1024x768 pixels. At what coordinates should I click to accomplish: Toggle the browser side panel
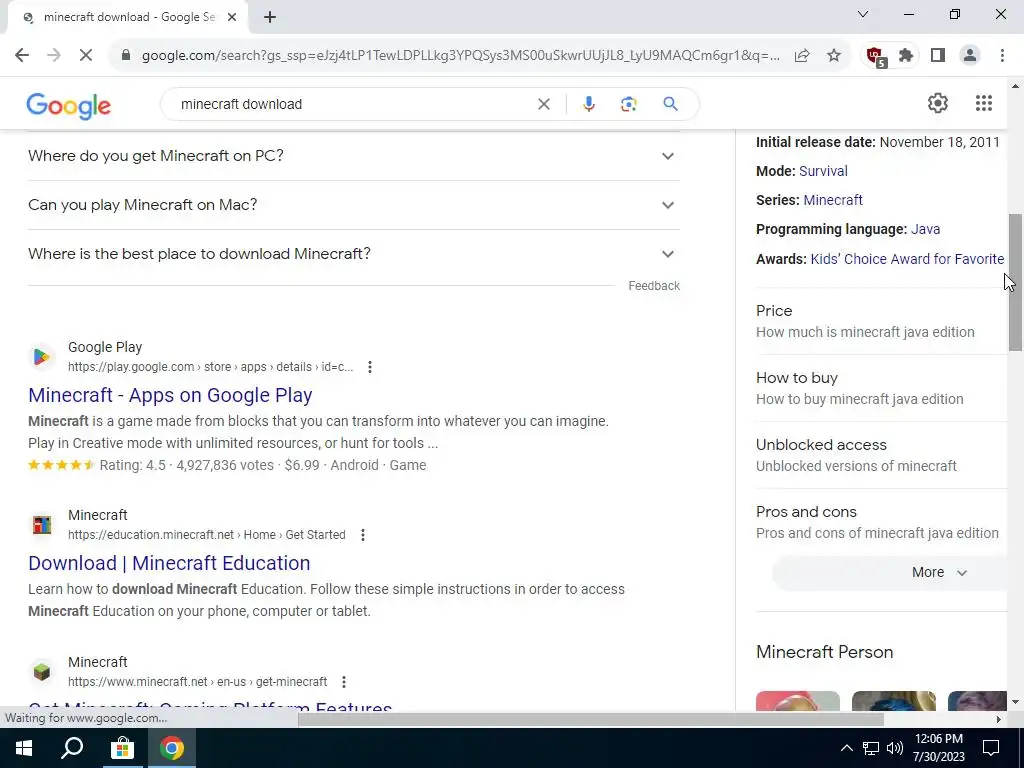938,56
